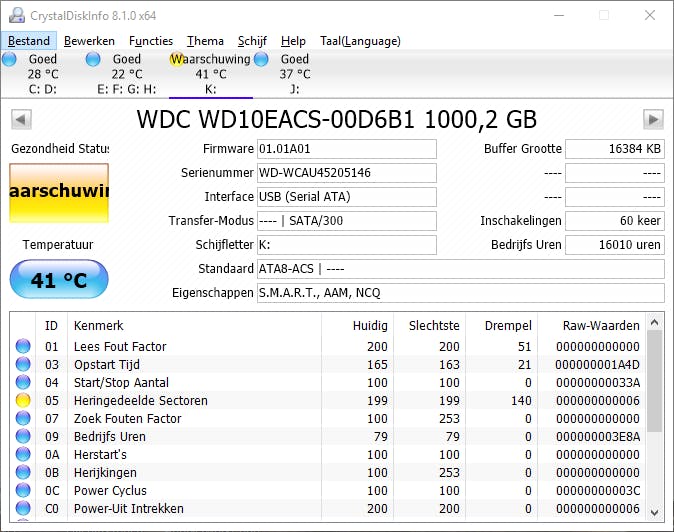Click the blue status icon of disk C: D:
674x532 pixels.
click(x=9, y=59)
